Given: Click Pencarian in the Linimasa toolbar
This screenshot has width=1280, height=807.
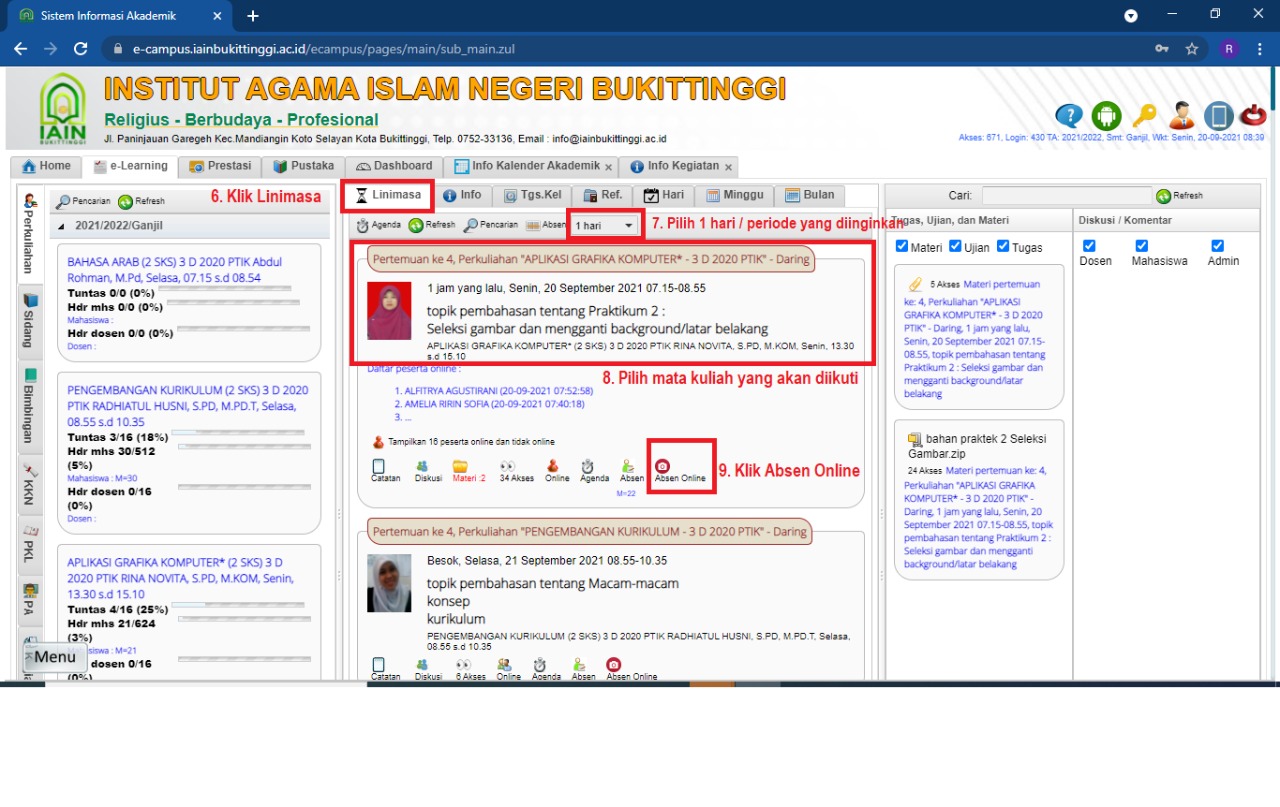Looking at the screenshot, I should pos(490,226).
